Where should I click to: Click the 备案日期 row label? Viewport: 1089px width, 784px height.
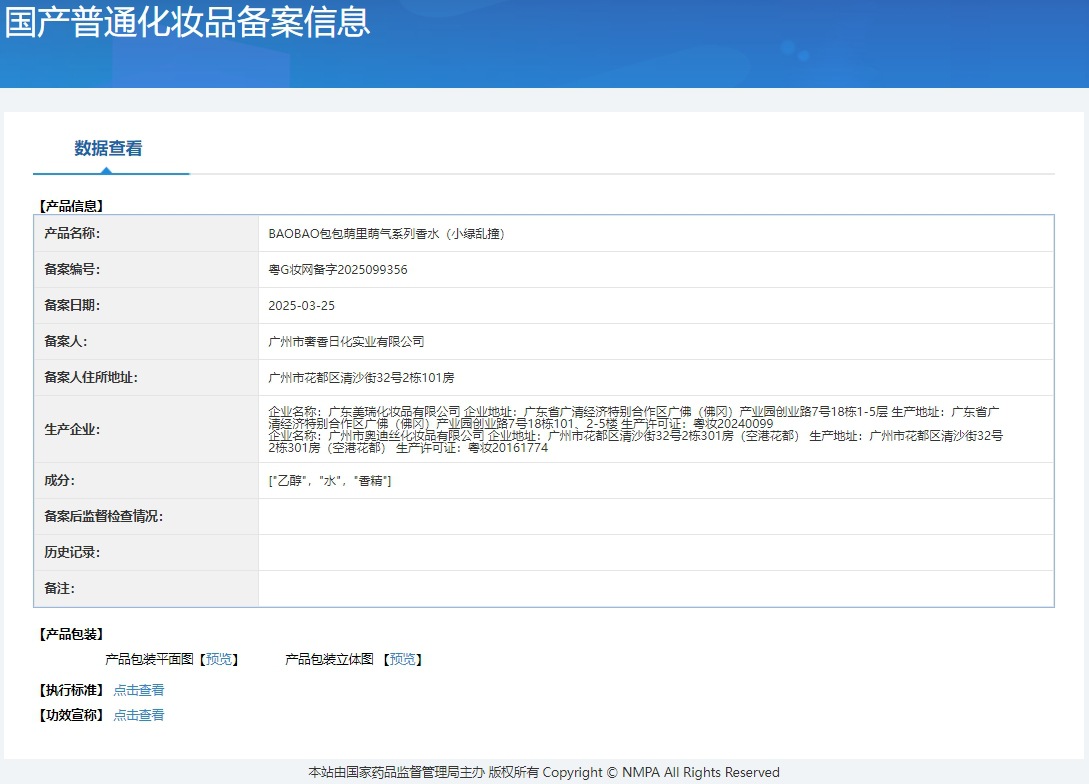pos(72,306)
